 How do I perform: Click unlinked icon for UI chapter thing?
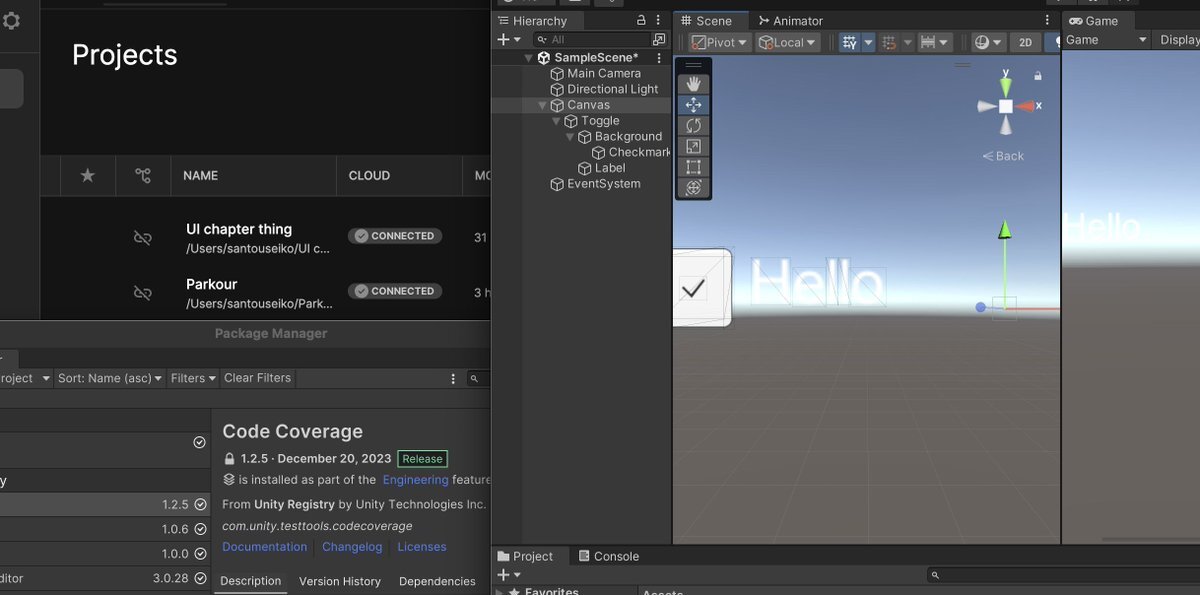[143, 238]
